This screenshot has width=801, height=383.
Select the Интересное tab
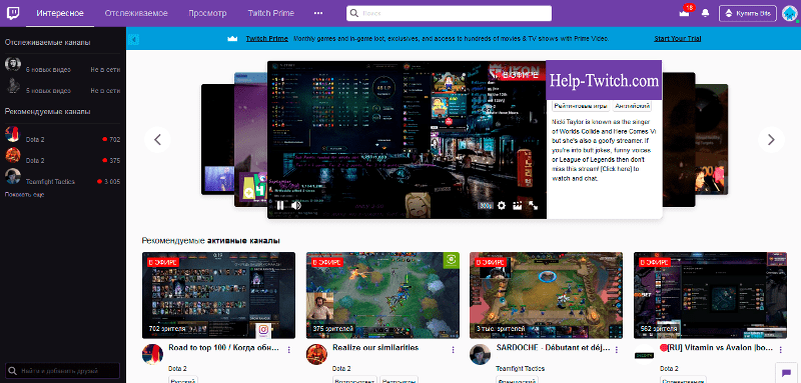(x=60, y=13)
